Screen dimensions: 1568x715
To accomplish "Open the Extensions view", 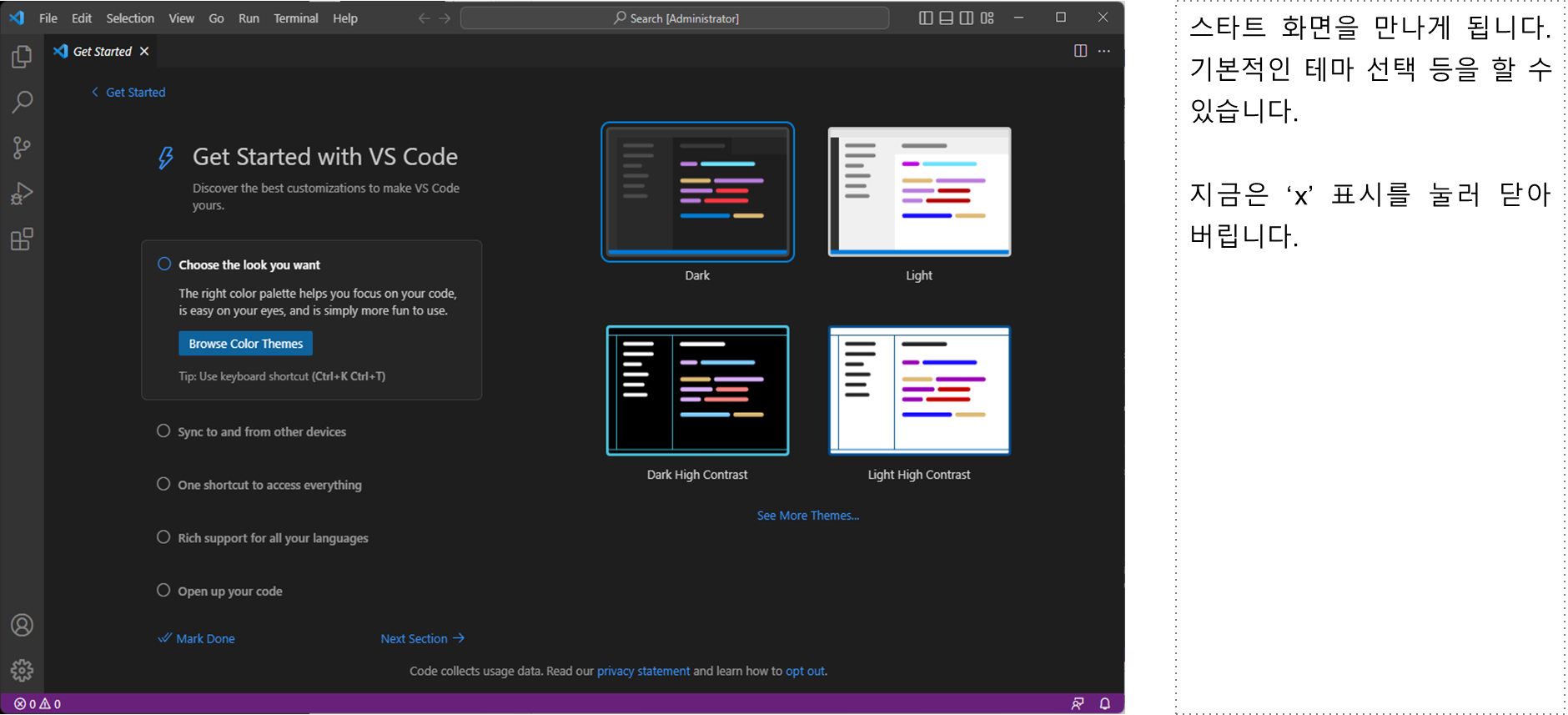I will point(22,239).
